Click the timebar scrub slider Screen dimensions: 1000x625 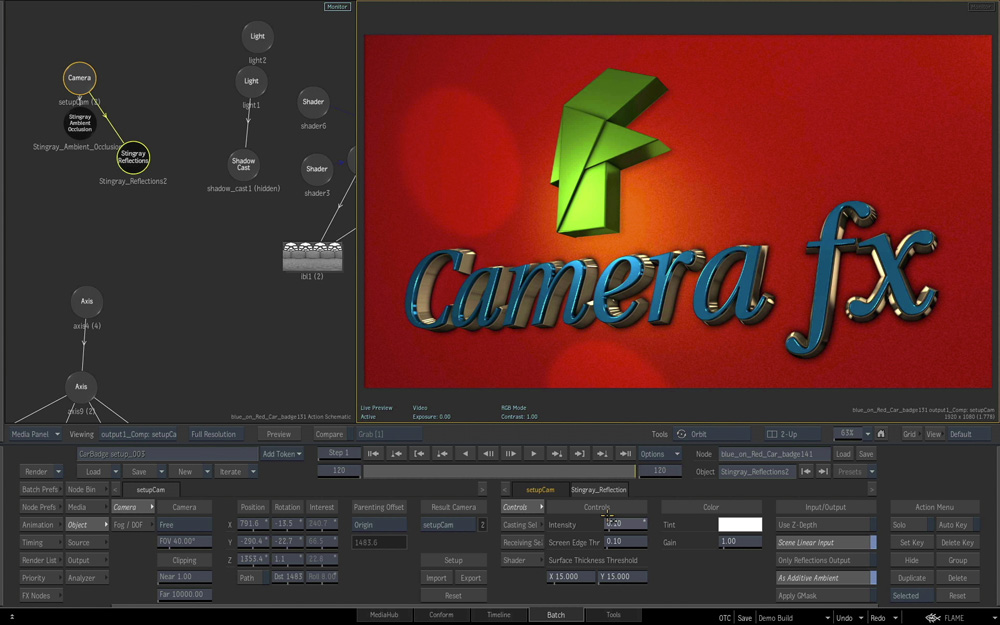(x=499, y=472)
